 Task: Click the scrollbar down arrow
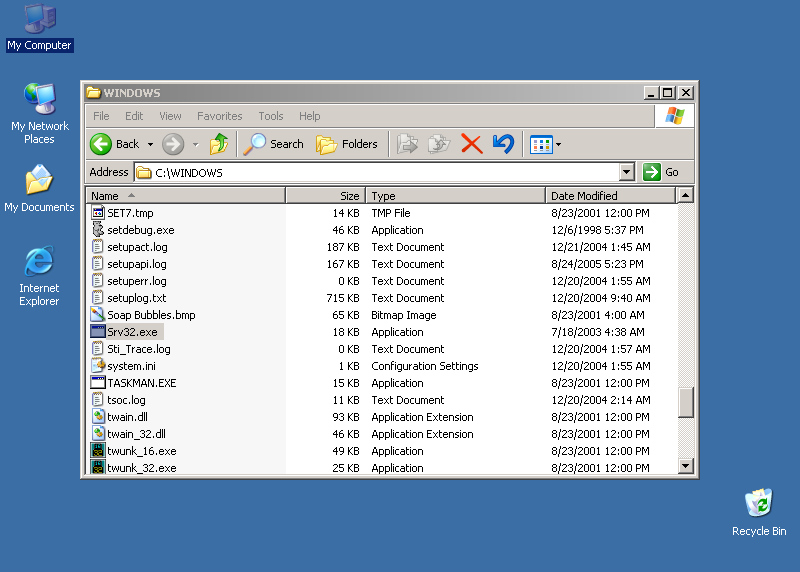(685, 465)
